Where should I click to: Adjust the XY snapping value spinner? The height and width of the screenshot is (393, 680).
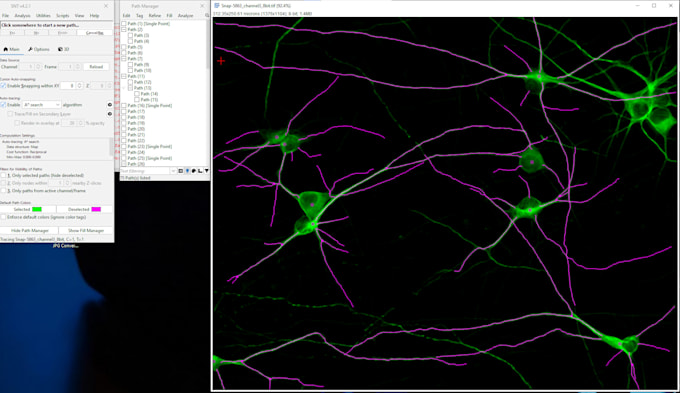coord(79,86)
